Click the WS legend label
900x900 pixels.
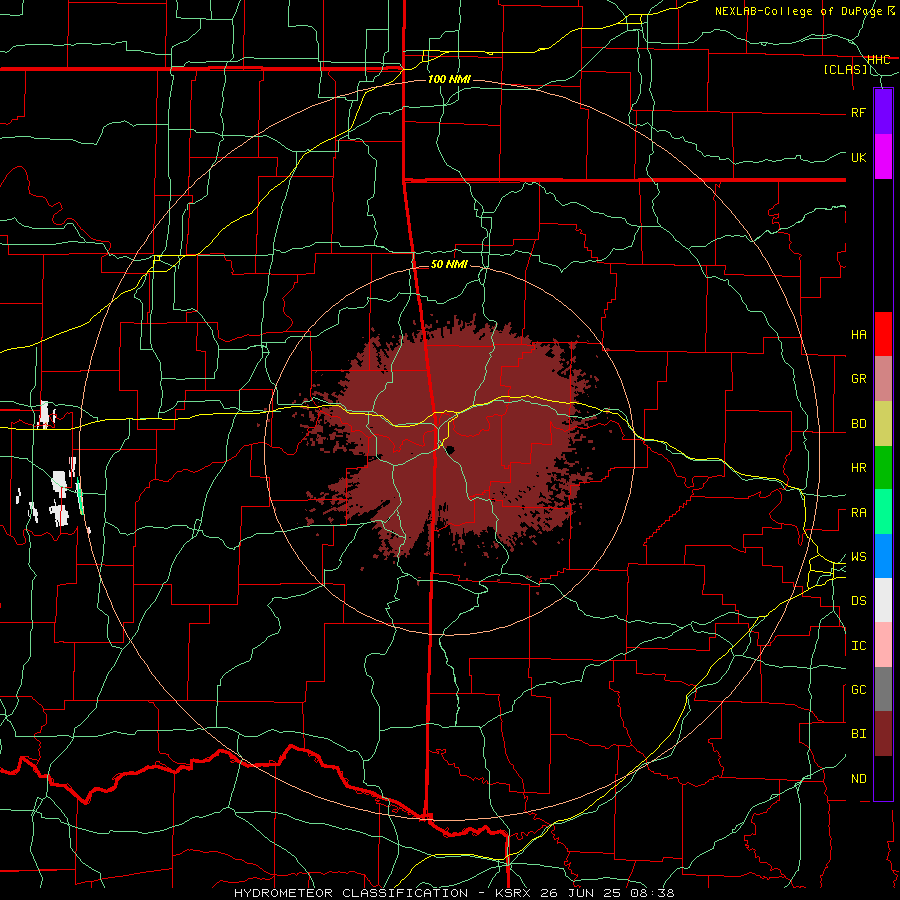[858, 557]
